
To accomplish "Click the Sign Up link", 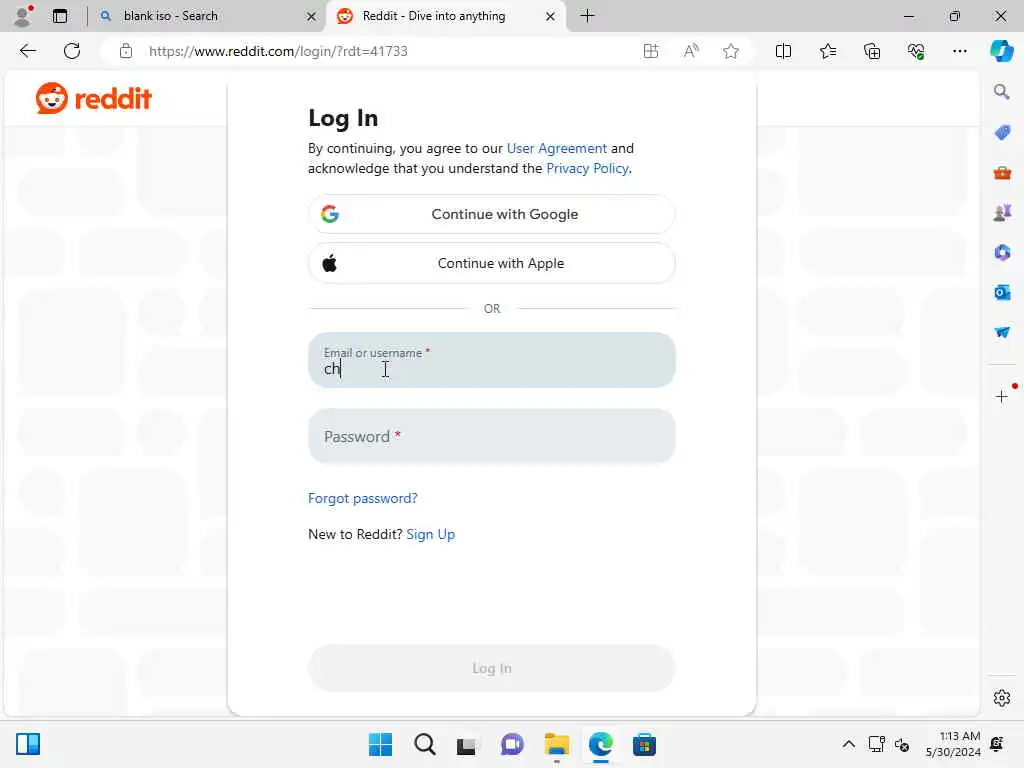I will [430, 534].
